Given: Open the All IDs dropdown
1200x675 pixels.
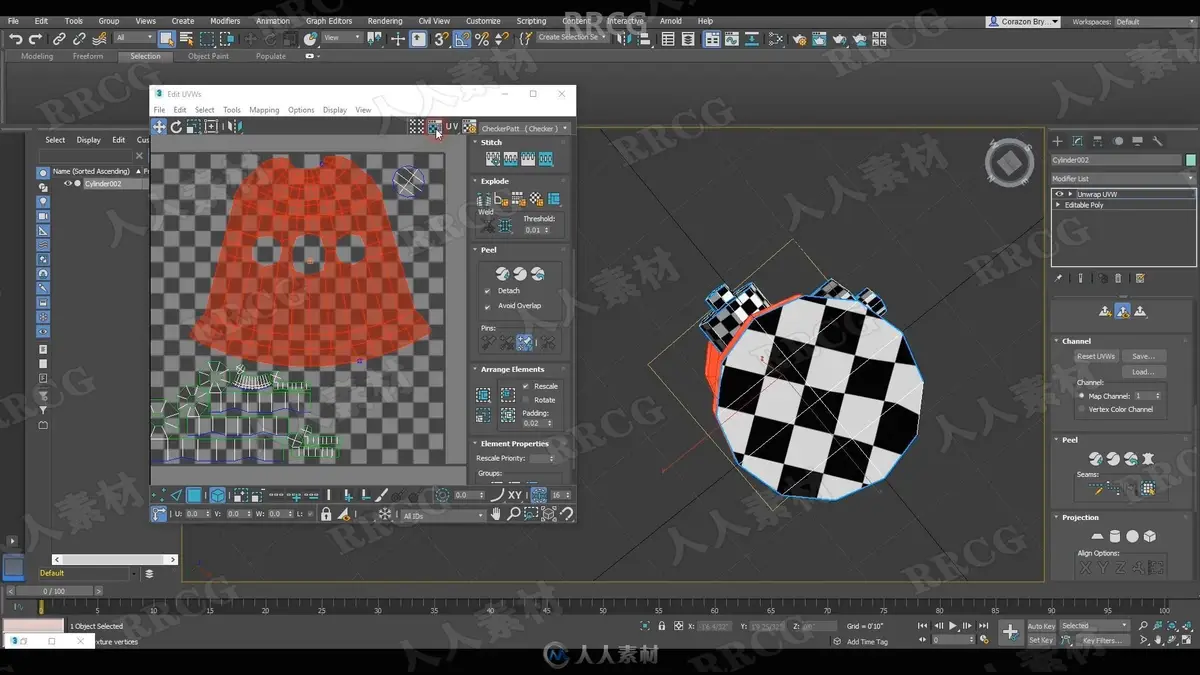Looking at the screenshot, I should pos(442,515).
